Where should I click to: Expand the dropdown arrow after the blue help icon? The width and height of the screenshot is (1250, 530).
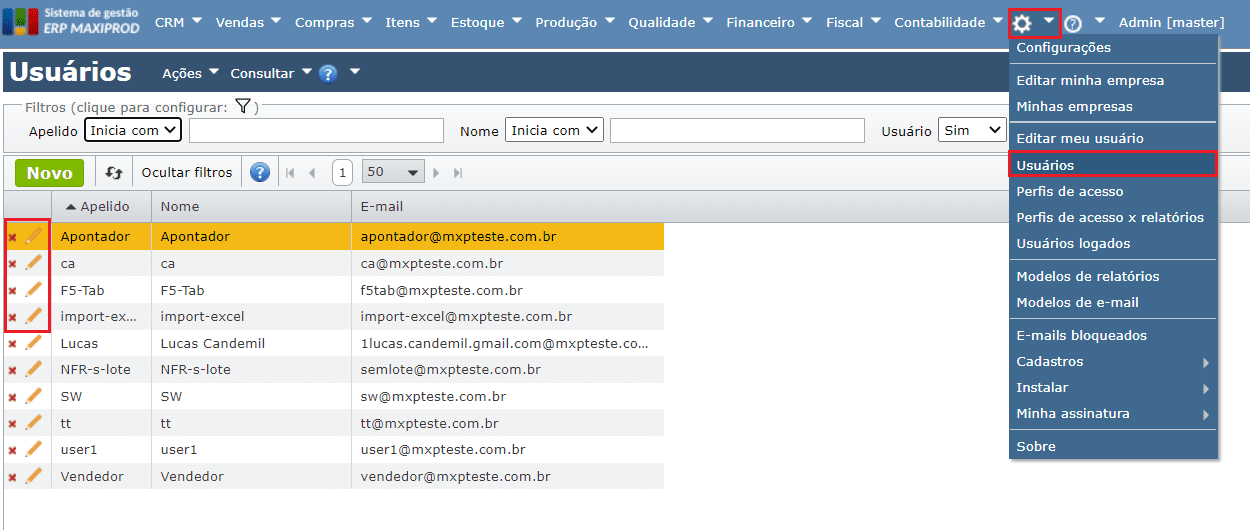355,72
